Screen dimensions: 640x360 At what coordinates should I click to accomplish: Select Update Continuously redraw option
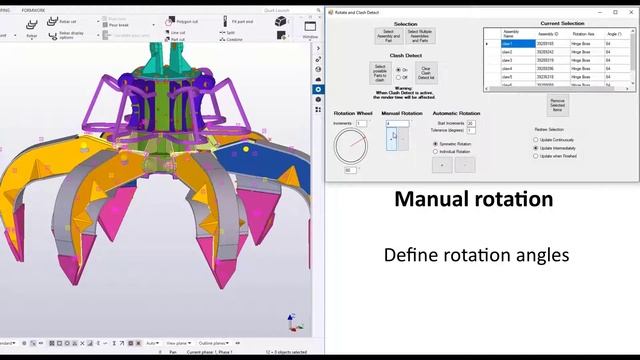pyautogui.click(x=553, y=140)
